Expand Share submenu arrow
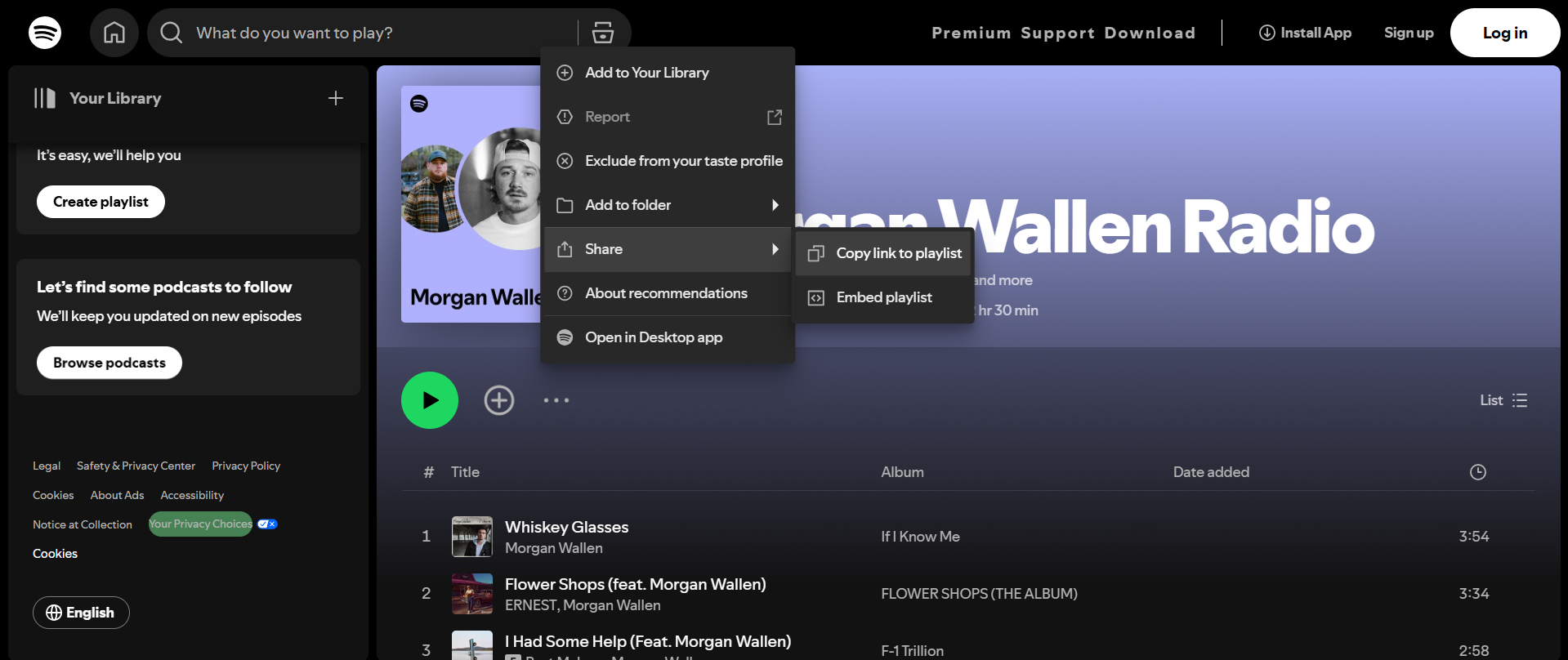 click(x=775, y=249)
